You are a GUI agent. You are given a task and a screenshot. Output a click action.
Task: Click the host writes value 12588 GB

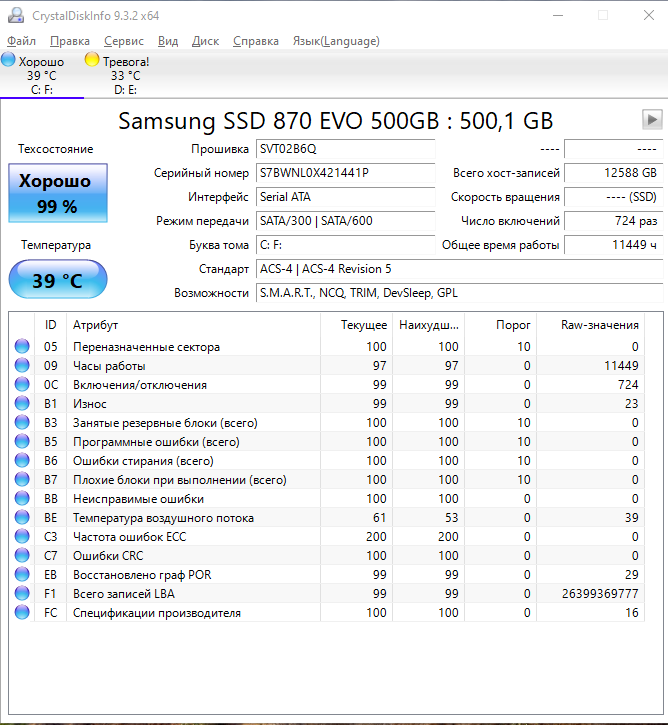point(613,173)
